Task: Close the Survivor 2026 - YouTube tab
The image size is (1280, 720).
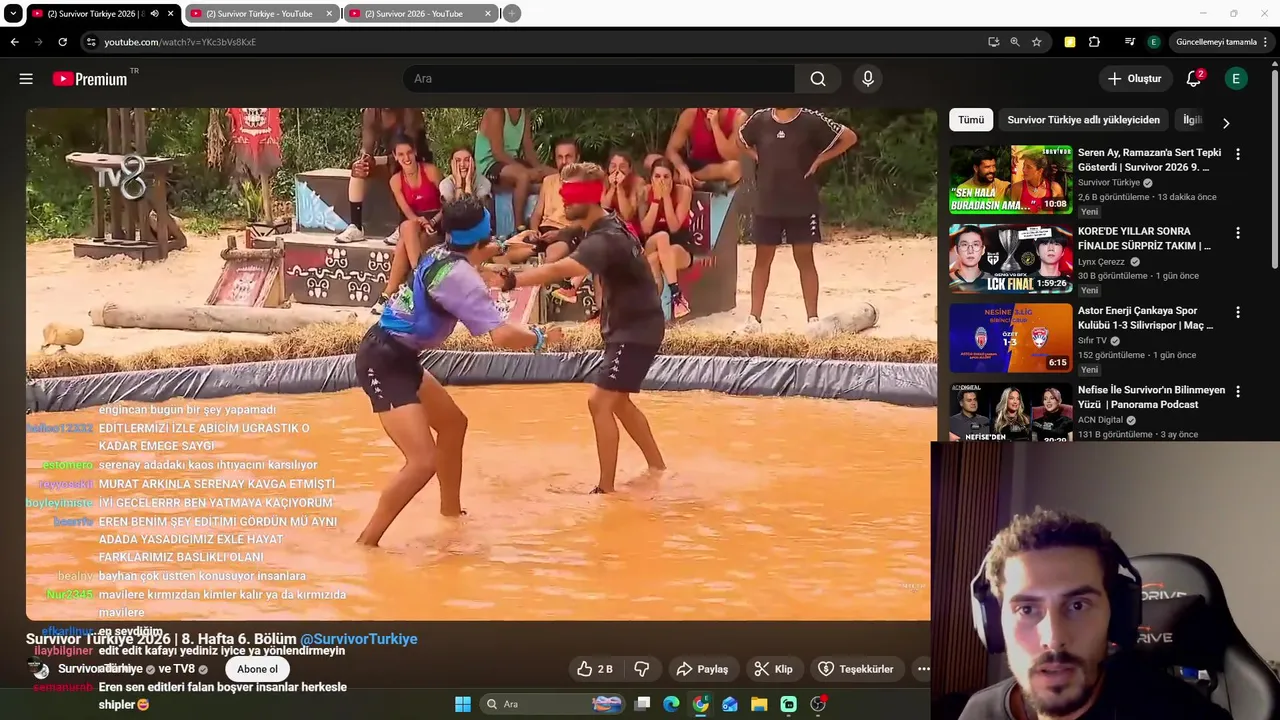Action: pyautogui.click(x=488, y=14)
